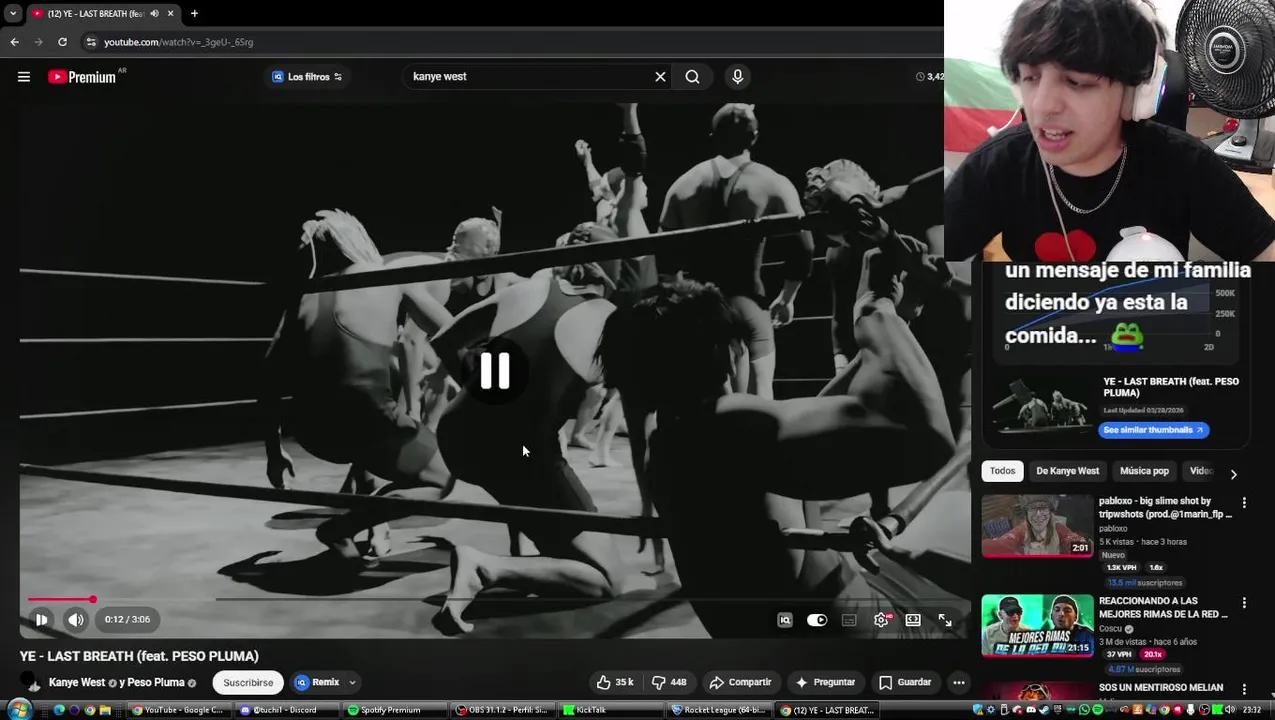Open the site info icon in the address bar
Viewport: 1275px width, 720px height.
click(91, 42)
